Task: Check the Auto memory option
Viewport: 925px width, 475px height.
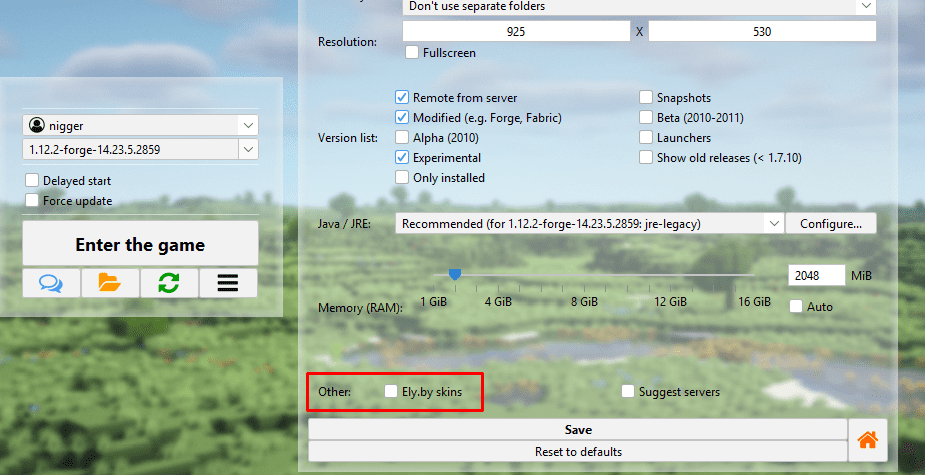Action: (796, 306)
